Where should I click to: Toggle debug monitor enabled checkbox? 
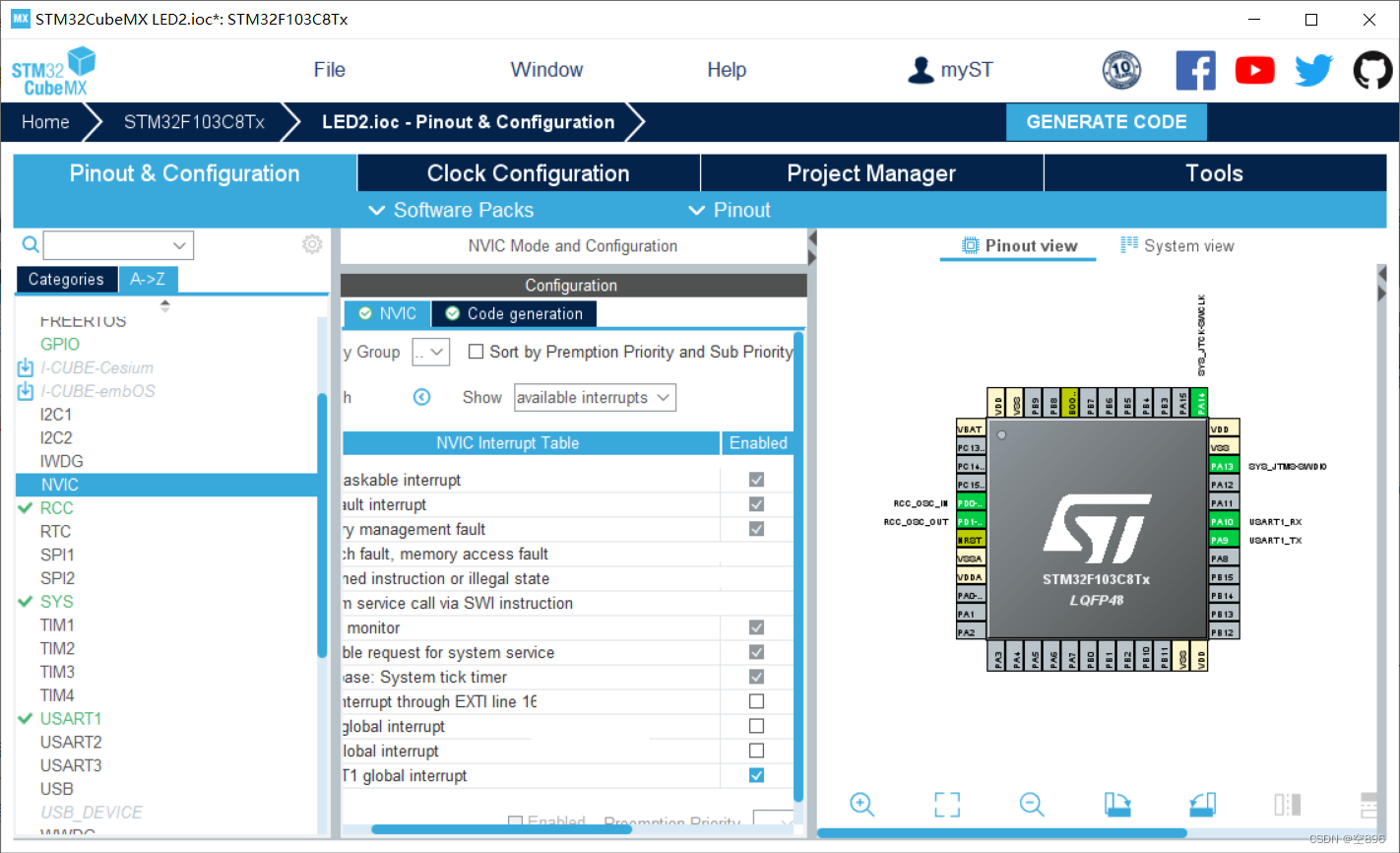point(756,627)
